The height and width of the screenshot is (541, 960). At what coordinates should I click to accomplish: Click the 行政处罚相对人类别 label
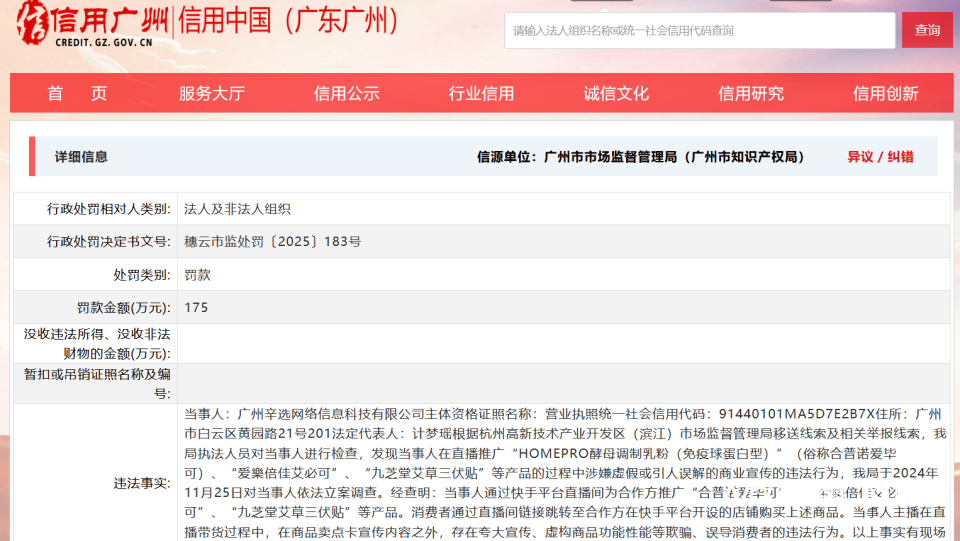click(108, 209)
